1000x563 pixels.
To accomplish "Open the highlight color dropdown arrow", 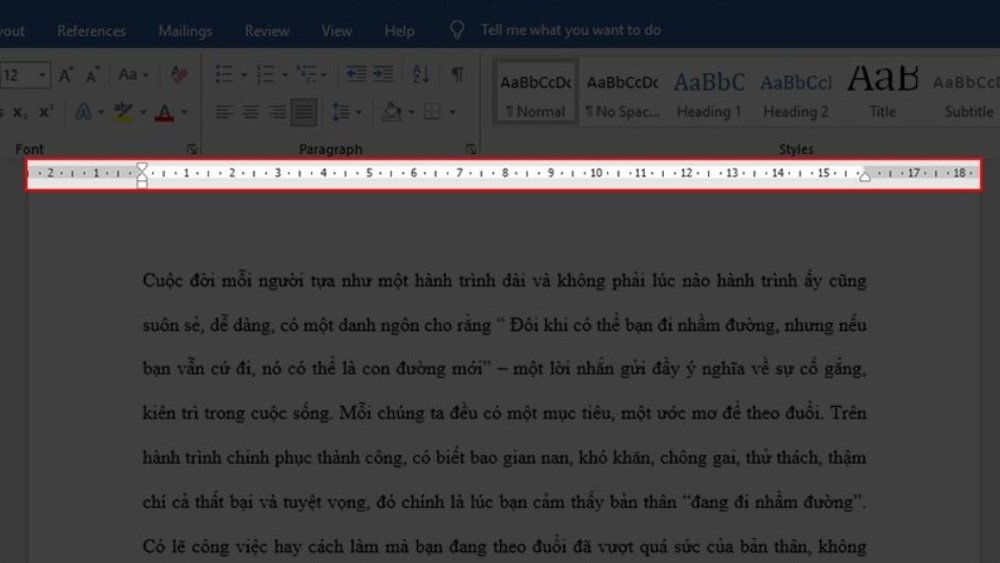I will (143, 113).
